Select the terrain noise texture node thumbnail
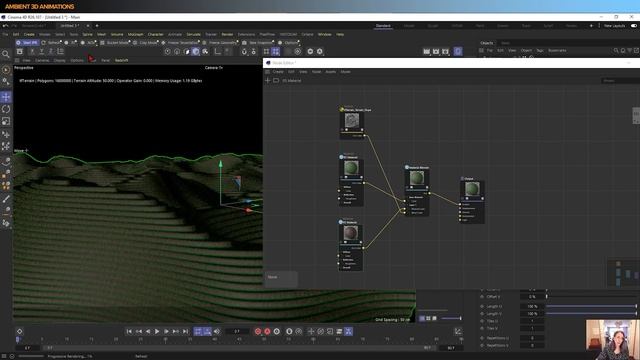 (x=351, y=120)
